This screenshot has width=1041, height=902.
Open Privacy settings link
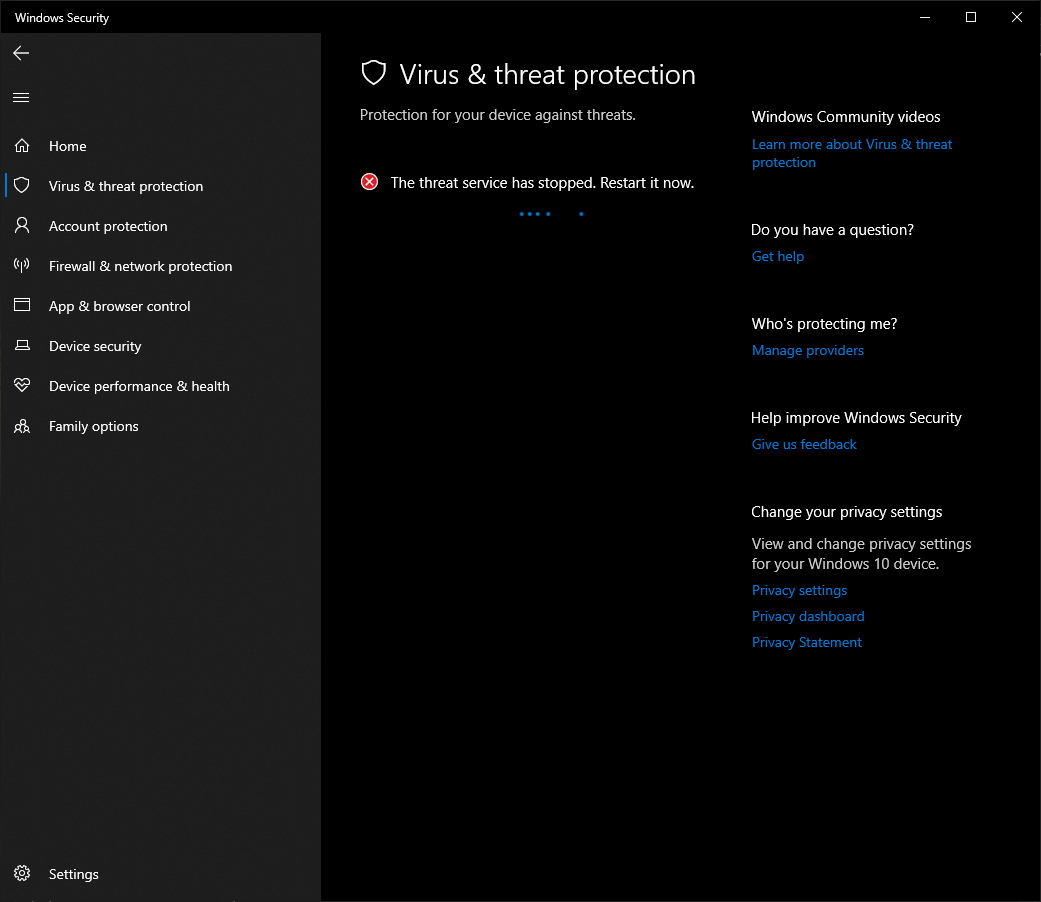(x=799, y=591)
